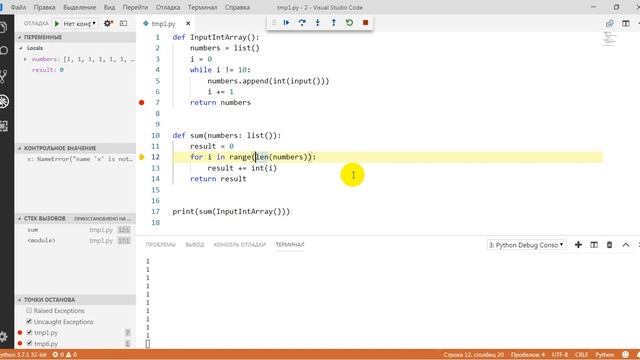This screenshot has width=640, height=360.
Task: Change the Python language mode
Action: tap(604, 355)
